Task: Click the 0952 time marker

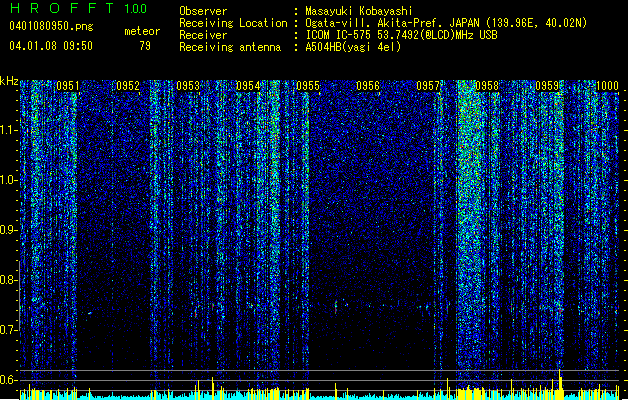Action: pos(128,86)
